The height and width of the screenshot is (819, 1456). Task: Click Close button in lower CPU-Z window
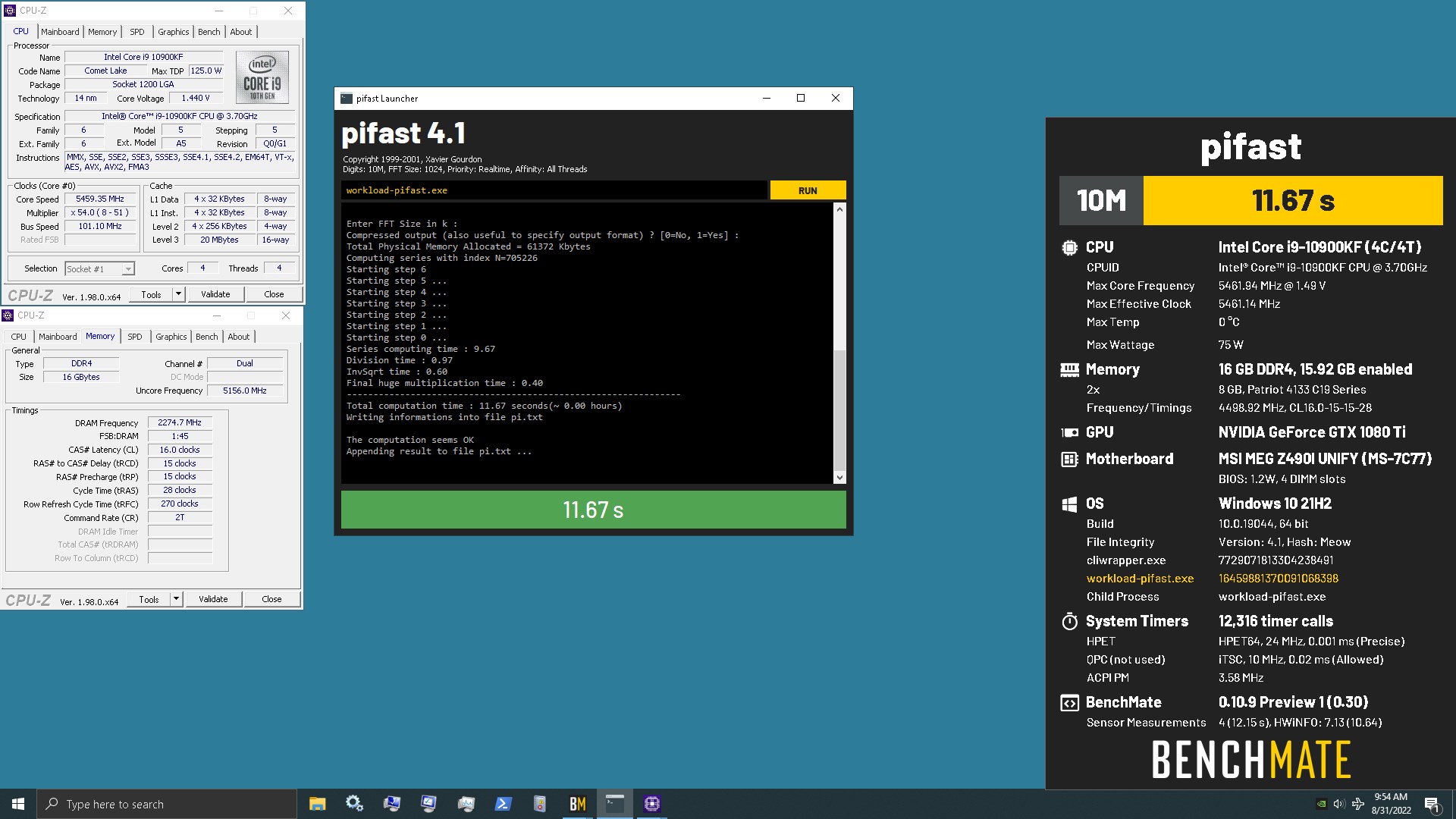click(x=271, y=599)
